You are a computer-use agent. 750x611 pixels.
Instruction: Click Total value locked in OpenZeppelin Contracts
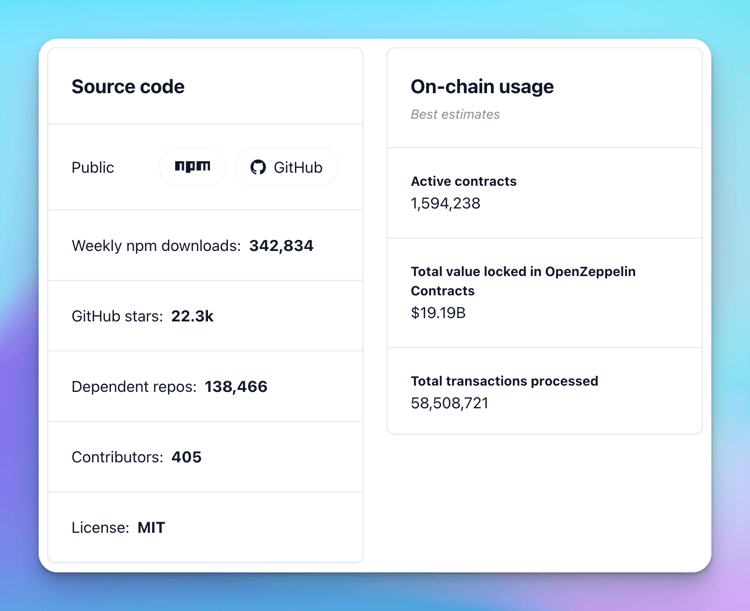click(x=523, y=281)
